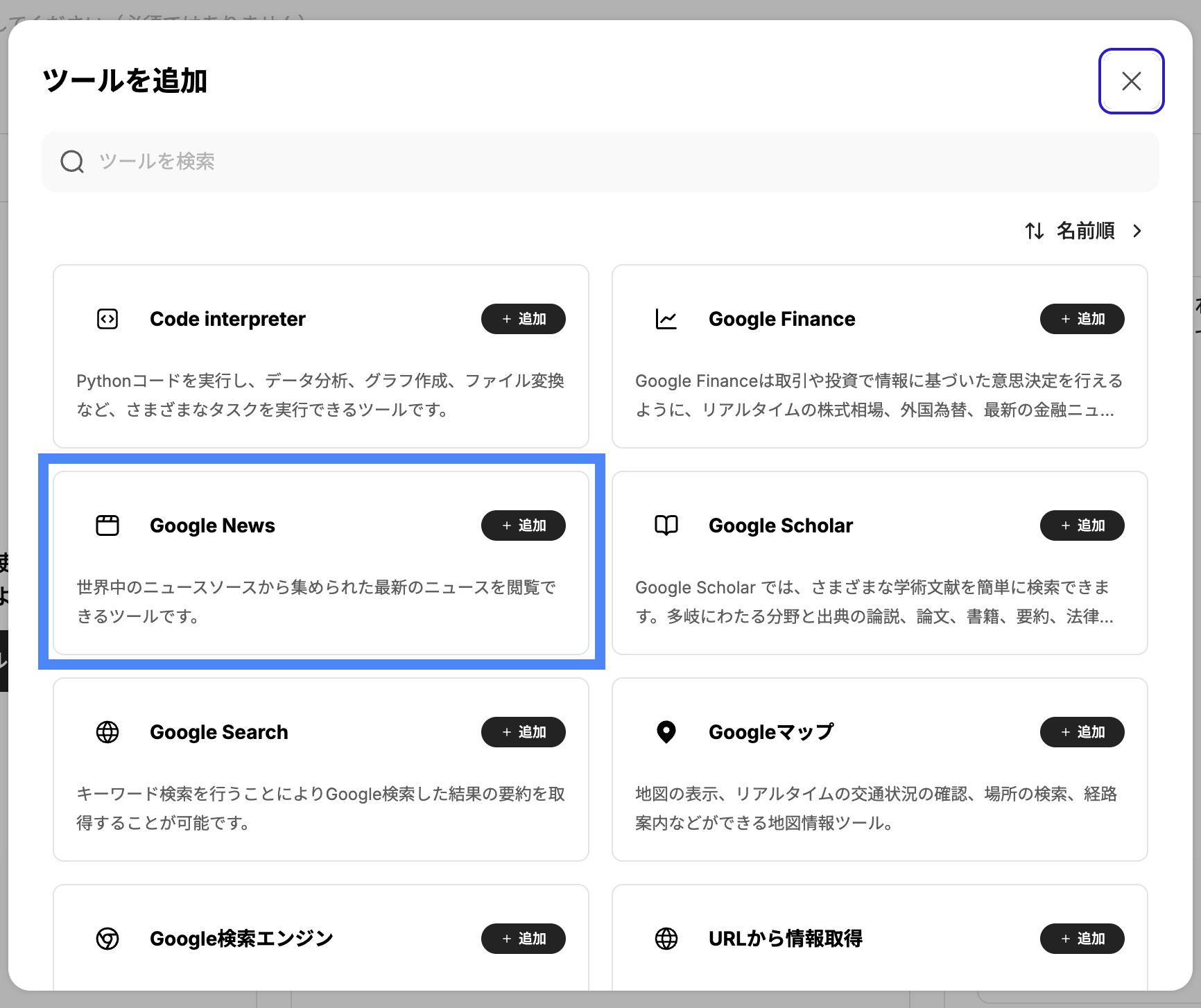Click the magnifier icon in search bar

point(72,162)
